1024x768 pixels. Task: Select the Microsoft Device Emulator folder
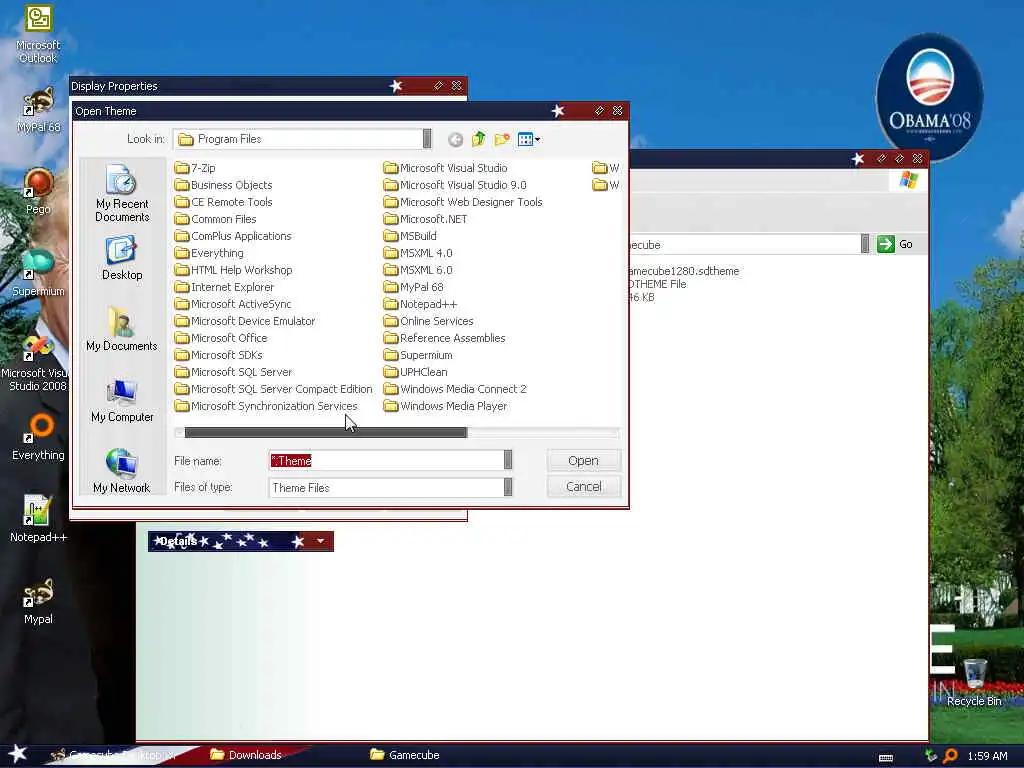pyautogui.click(x=245, y=321)
